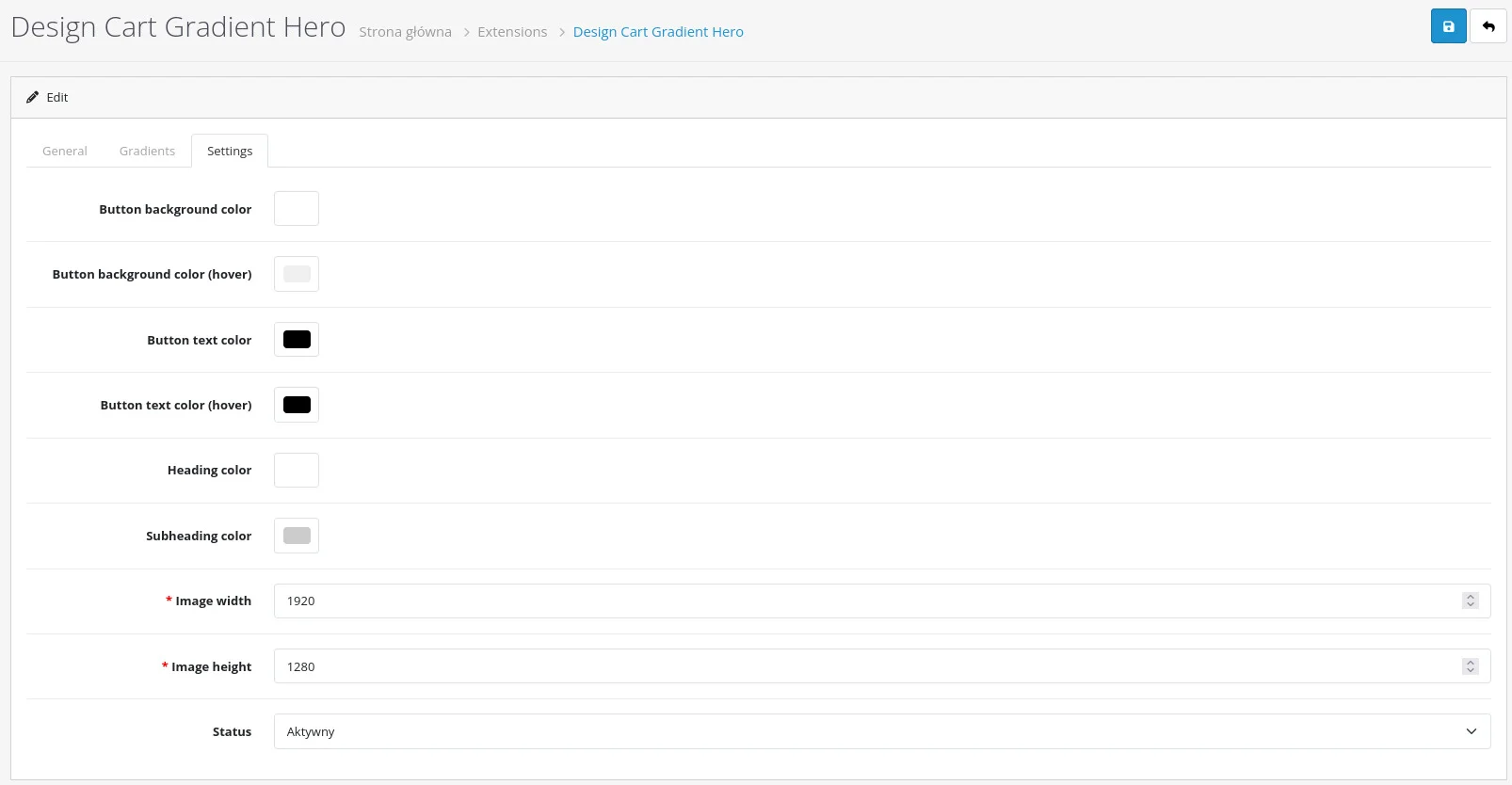Change the Button text color (hover) swatch

(297, 405)
